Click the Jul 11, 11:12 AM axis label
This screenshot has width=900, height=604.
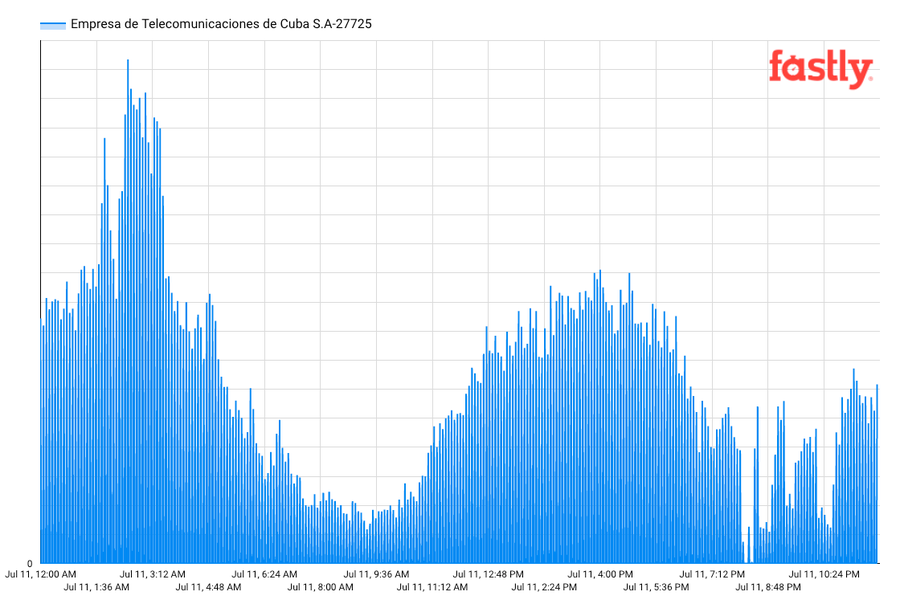[x=432, y=587]
